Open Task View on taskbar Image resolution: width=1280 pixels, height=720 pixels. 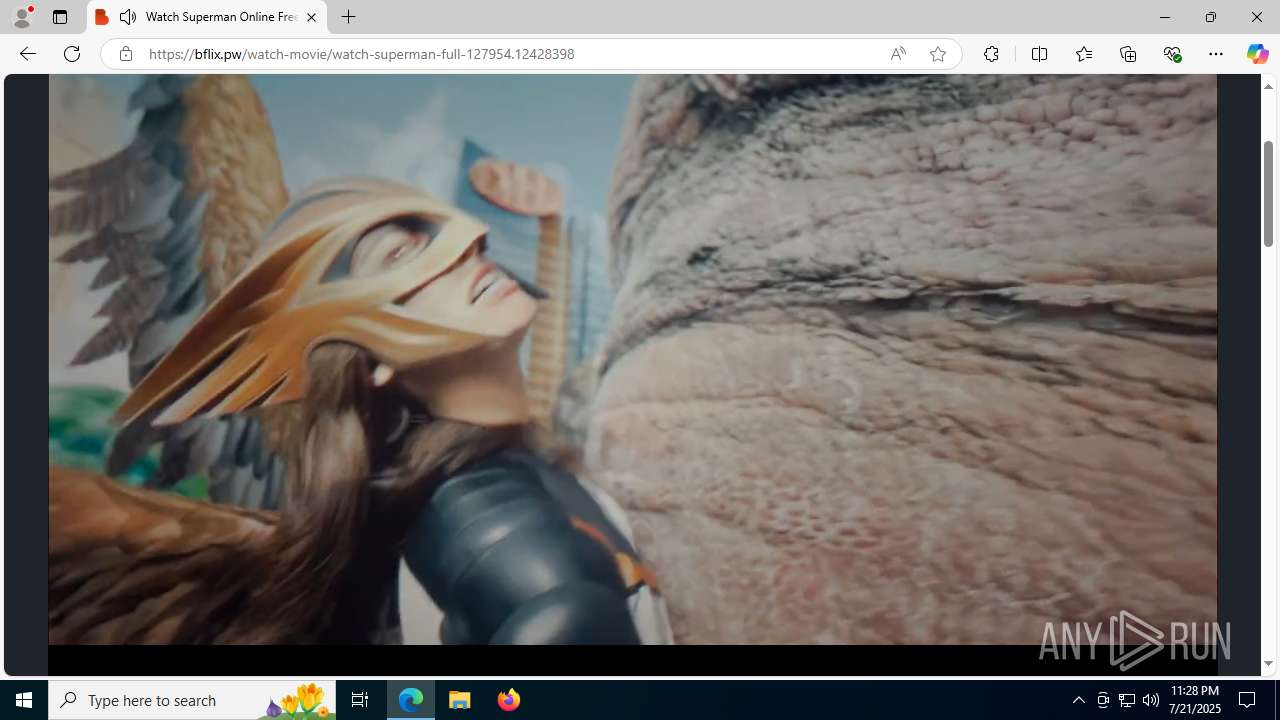click(360, 700)
